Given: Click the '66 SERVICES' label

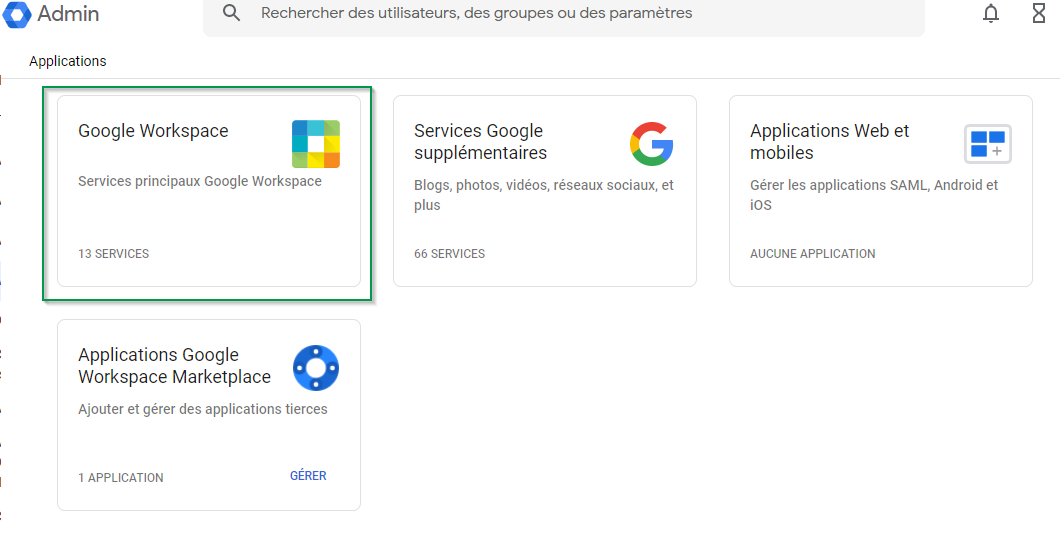Looking at the screenshot, I should [x=449, y=254].
